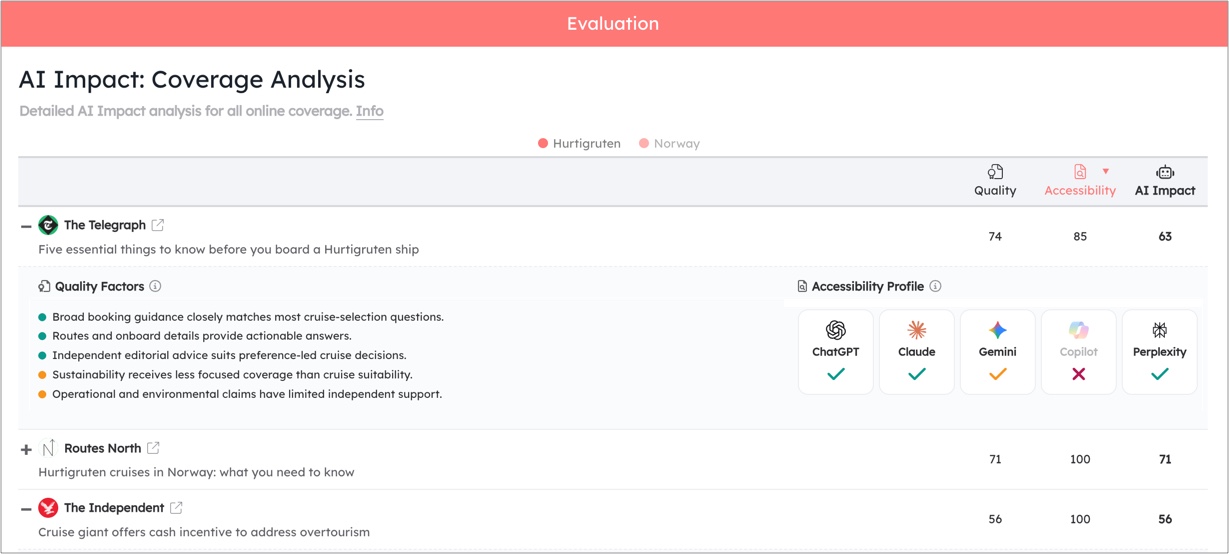Viewport: 1229px width, 554px height.
Task: Click the Perplexity green checkmark
Action: (1160, 374)
